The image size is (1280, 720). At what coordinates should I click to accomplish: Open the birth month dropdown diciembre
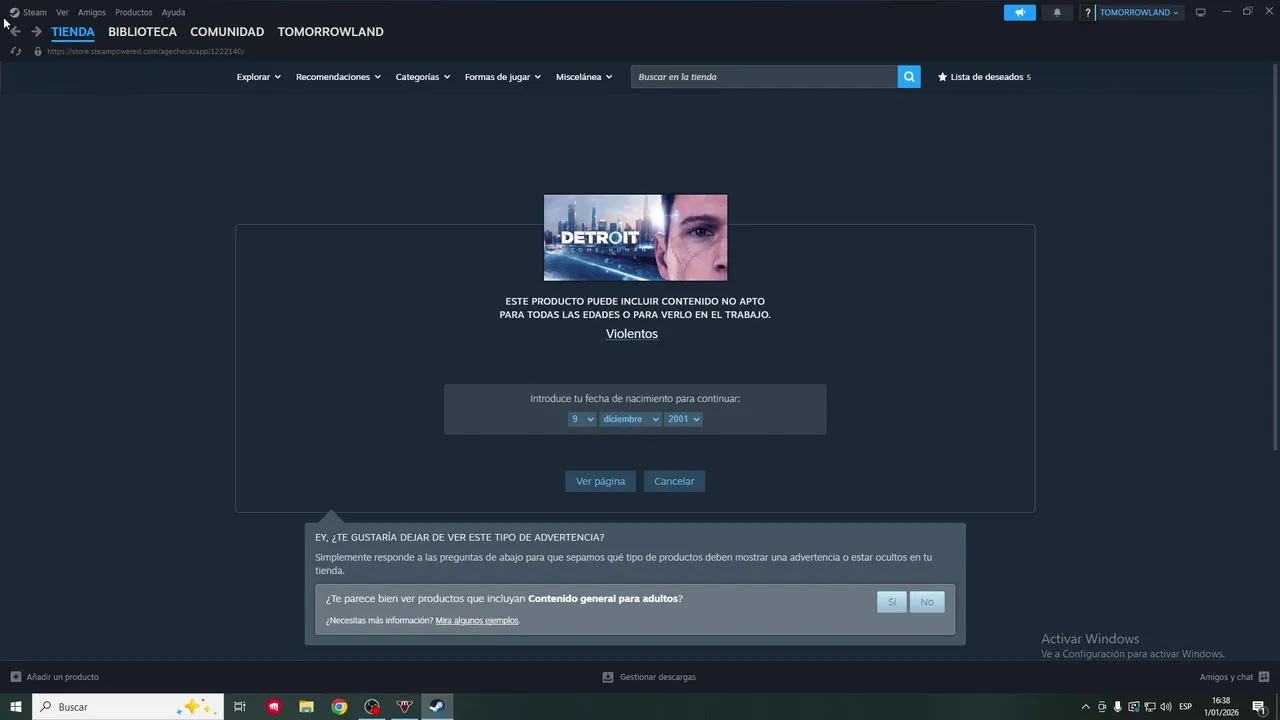(x=630, y=419)
